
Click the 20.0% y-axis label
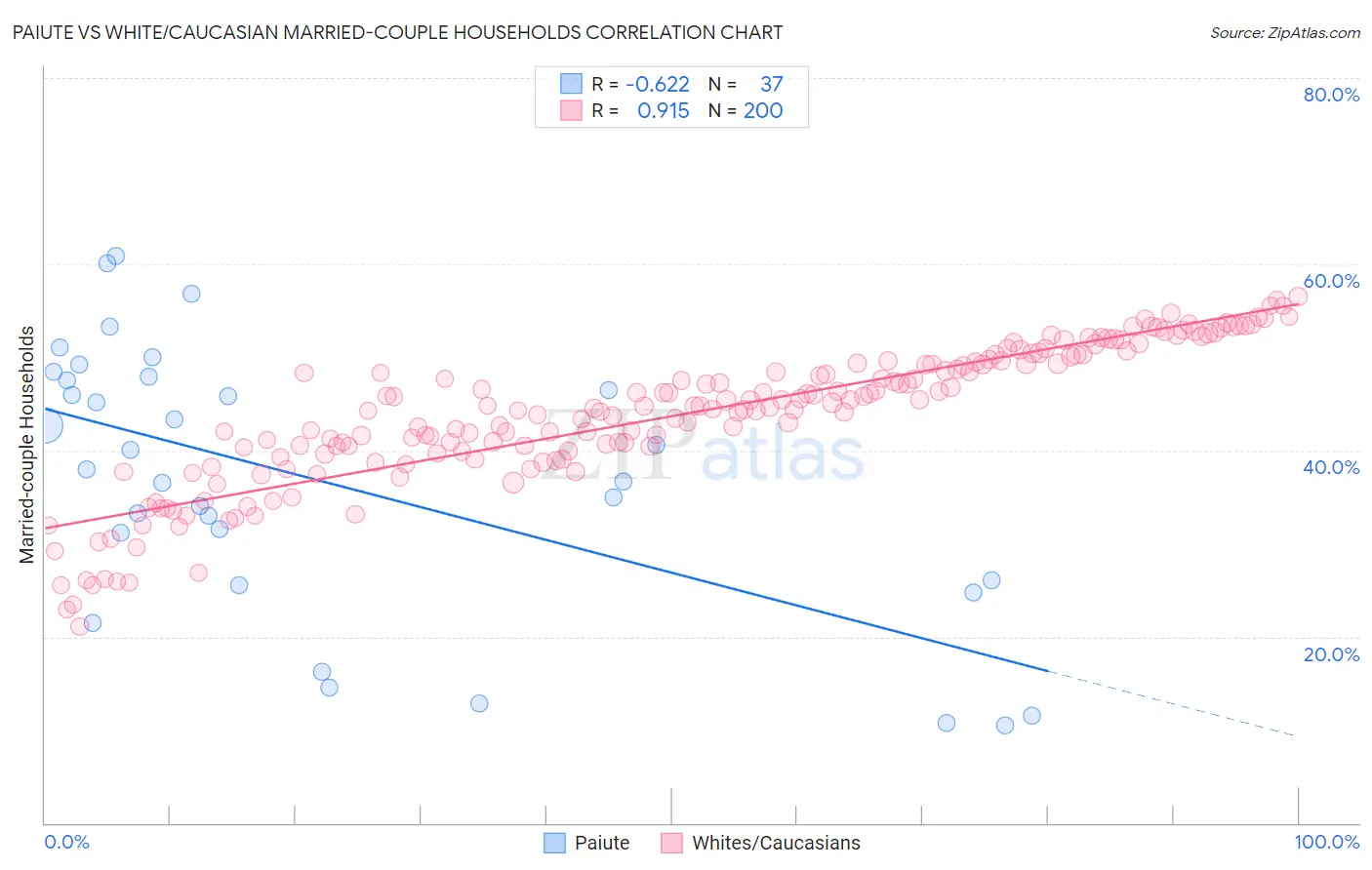[1331, 654]
